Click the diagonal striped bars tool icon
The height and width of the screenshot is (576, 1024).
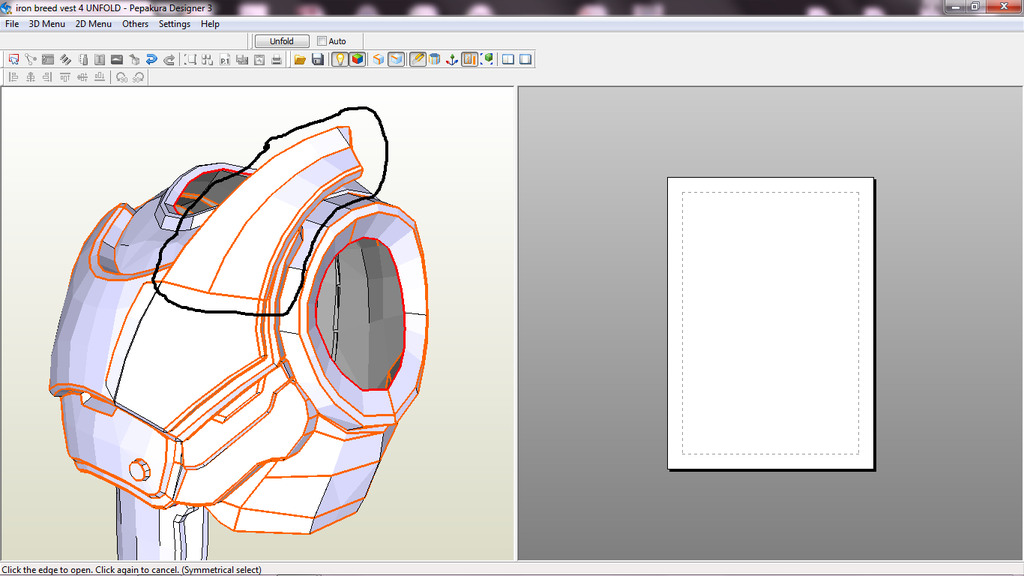[x=65, y=59]
